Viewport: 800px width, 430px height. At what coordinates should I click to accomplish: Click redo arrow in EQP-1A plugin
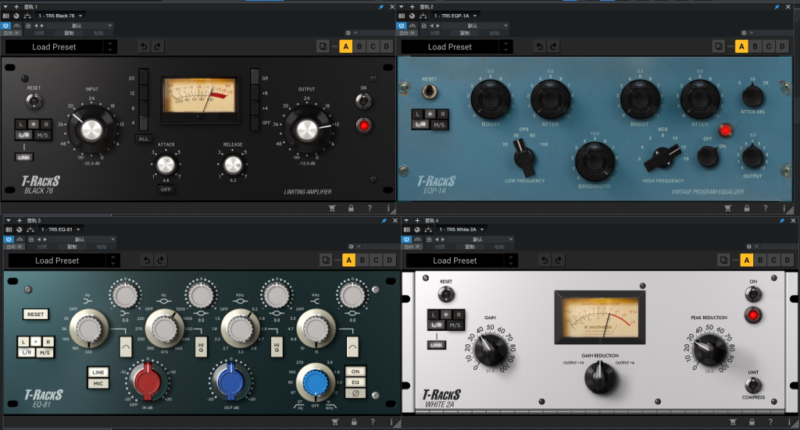click(555, 47)
